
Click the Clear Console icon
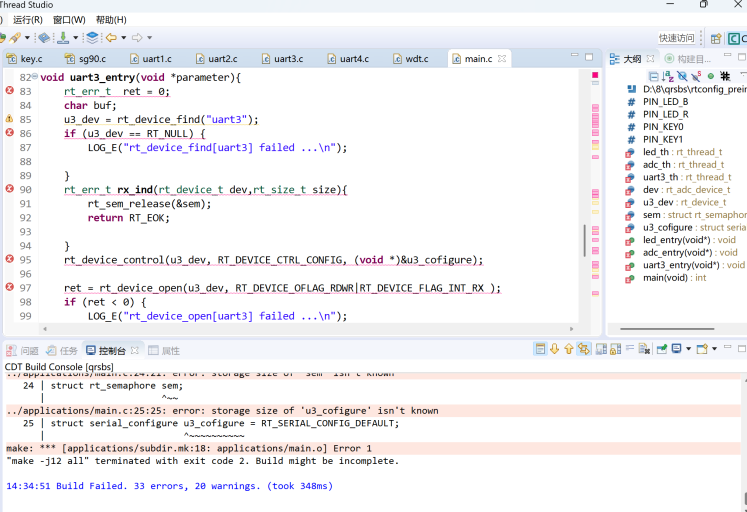pyautogui.click(x=644, y=349)
